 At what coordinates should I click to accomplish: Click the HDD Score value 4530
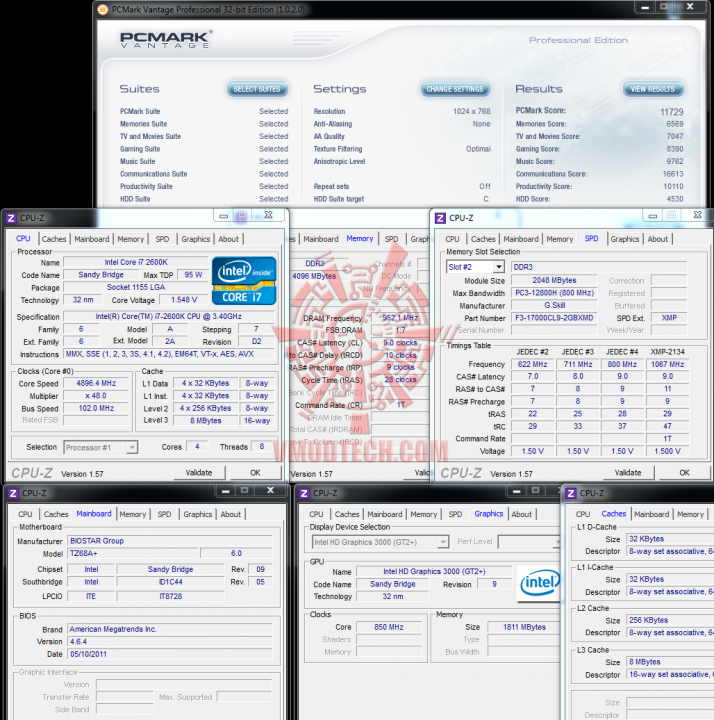(x=675, y=199)
